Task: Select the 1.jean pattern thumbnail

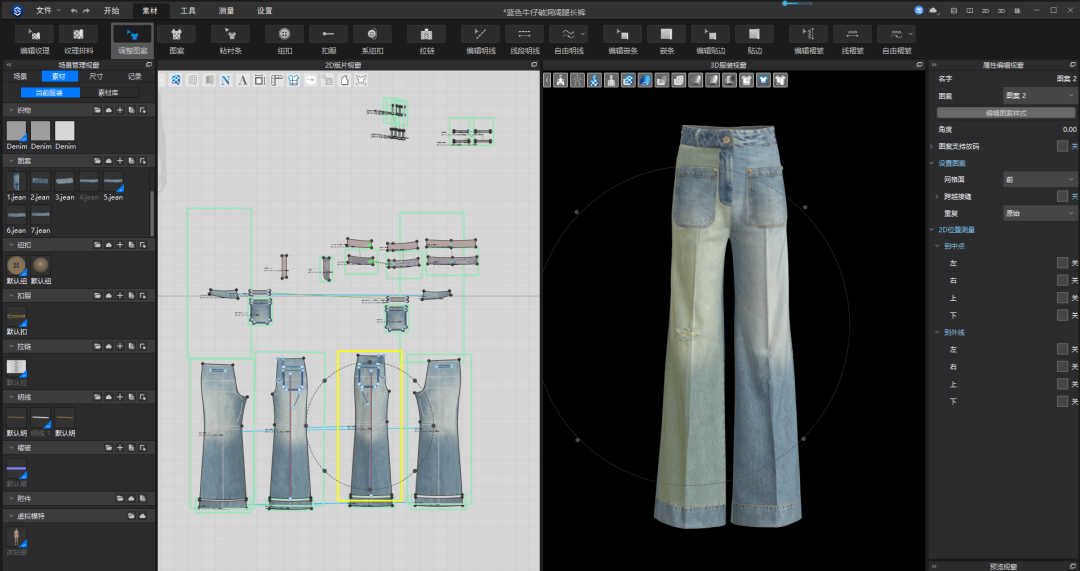Action: [16, 181]
